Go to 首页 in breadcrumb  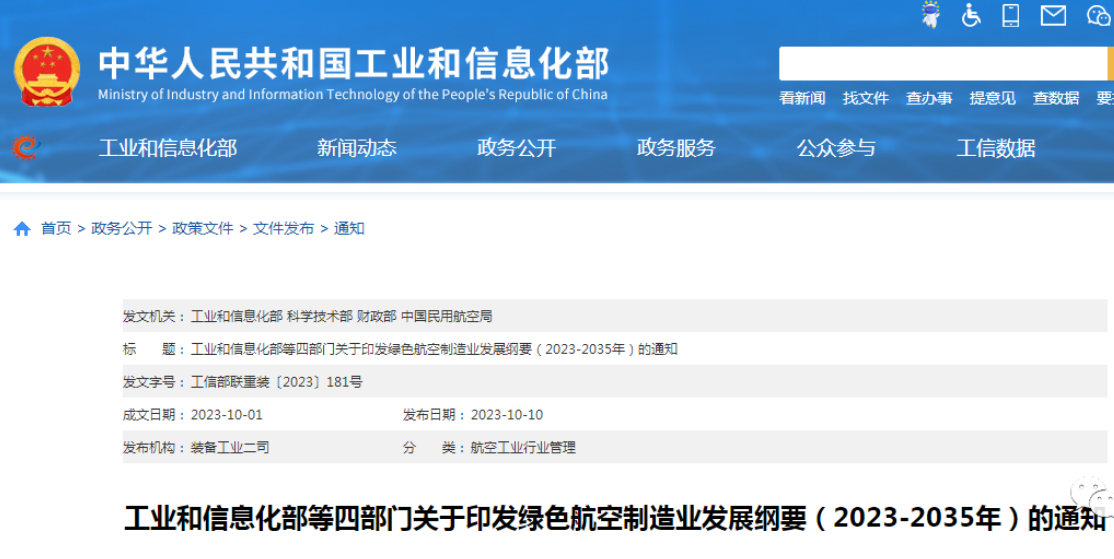pyautogui.click(x=56, y=229)
